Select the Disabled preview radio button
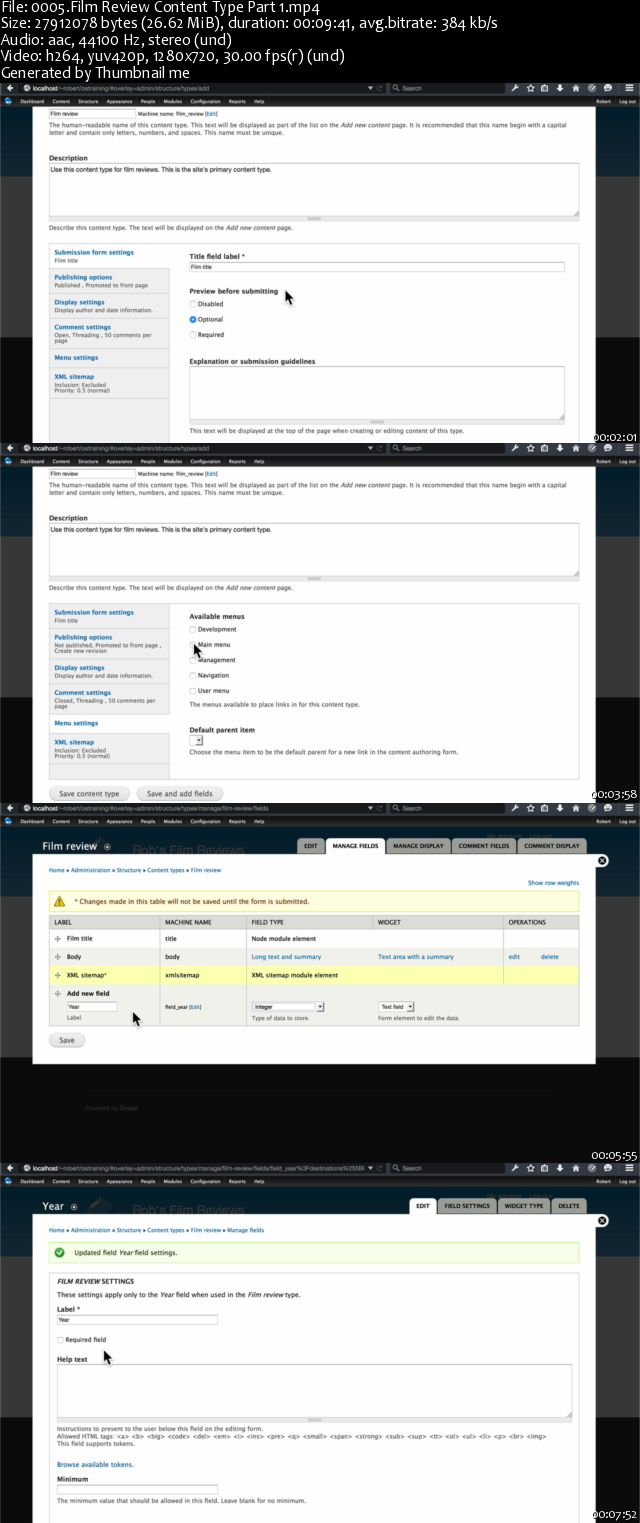The width and height of the screenshot is (640, 1523). [193, 304]
